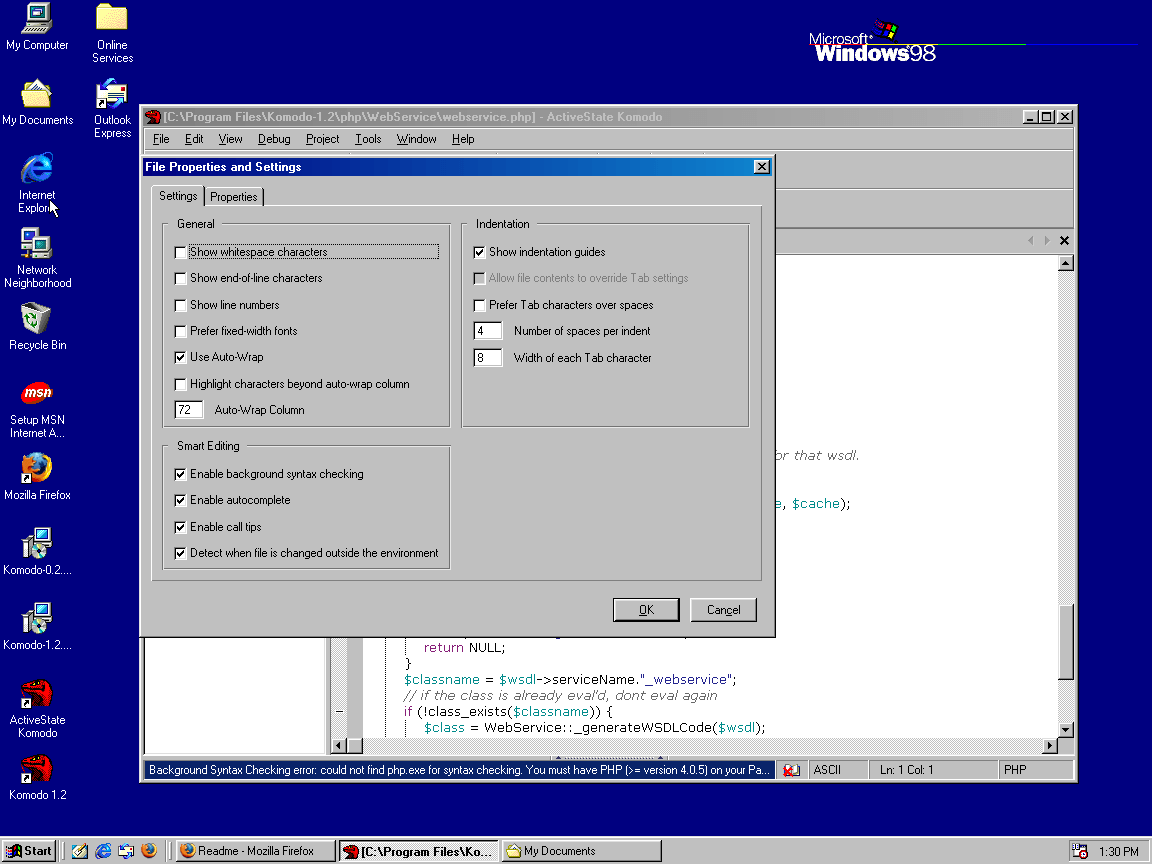Select the Mozilla Firefox desktop shortcut
The height and width of the screenshot is (864, 1152).
click(37, 477)
